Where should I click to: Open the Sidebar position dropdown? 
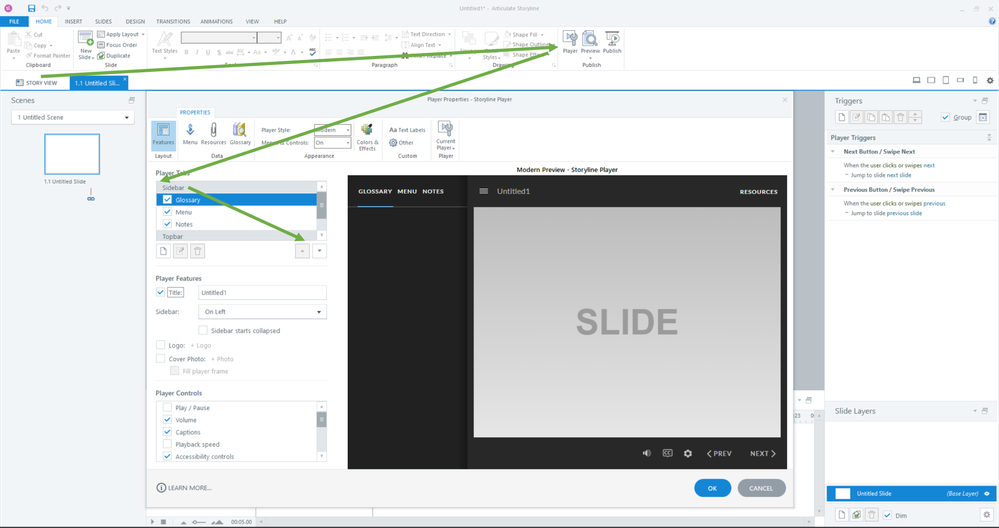tap(262, 311)
